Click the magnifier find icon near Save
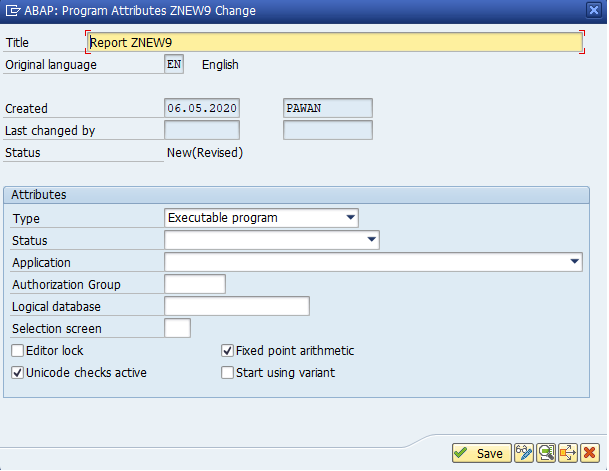Viewport: 609px width, 471px height. pyautogui.click(x=546, y=453)
